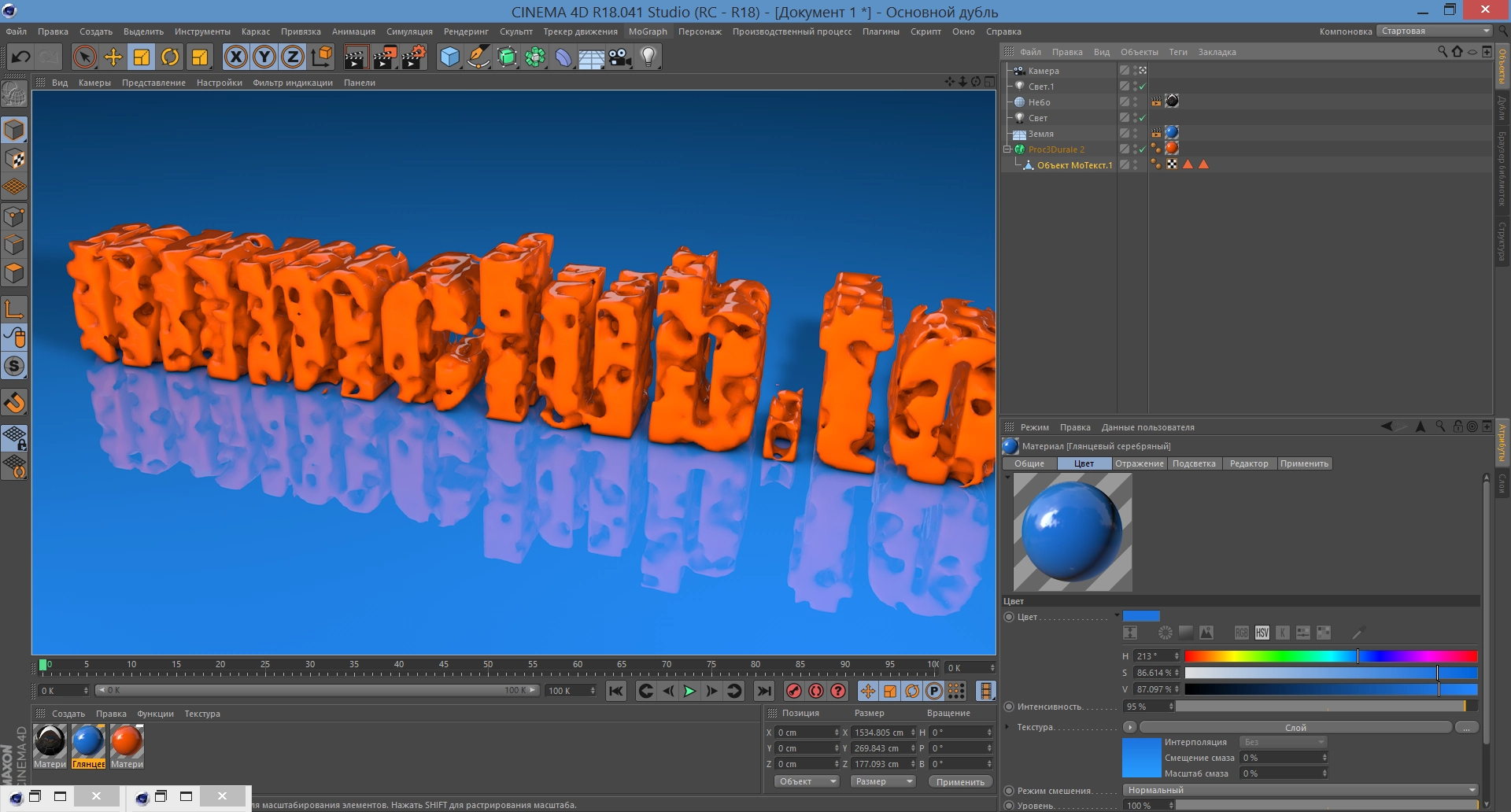Expand the Цвет color dropdown arrow

(1117, 616)
